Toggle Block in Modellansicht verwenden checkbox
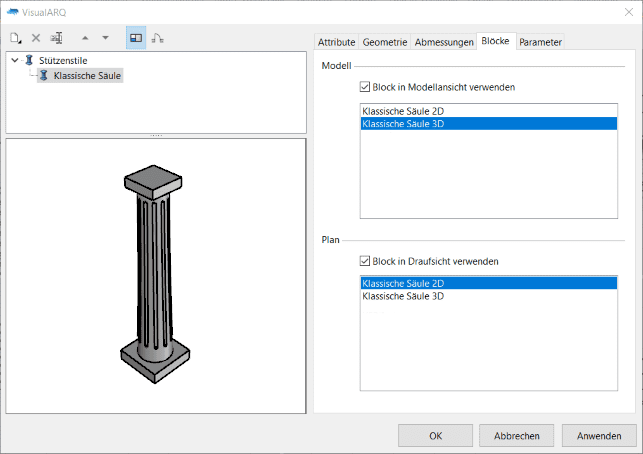Image resolution: width=643 pixels, height=454 pixels. (x=365, y=87)
